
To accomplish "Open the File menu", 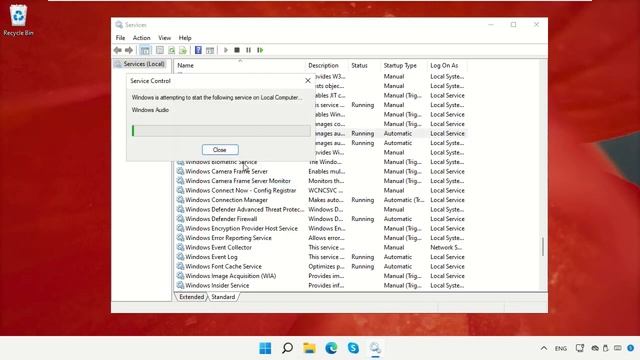I will 120,38.
